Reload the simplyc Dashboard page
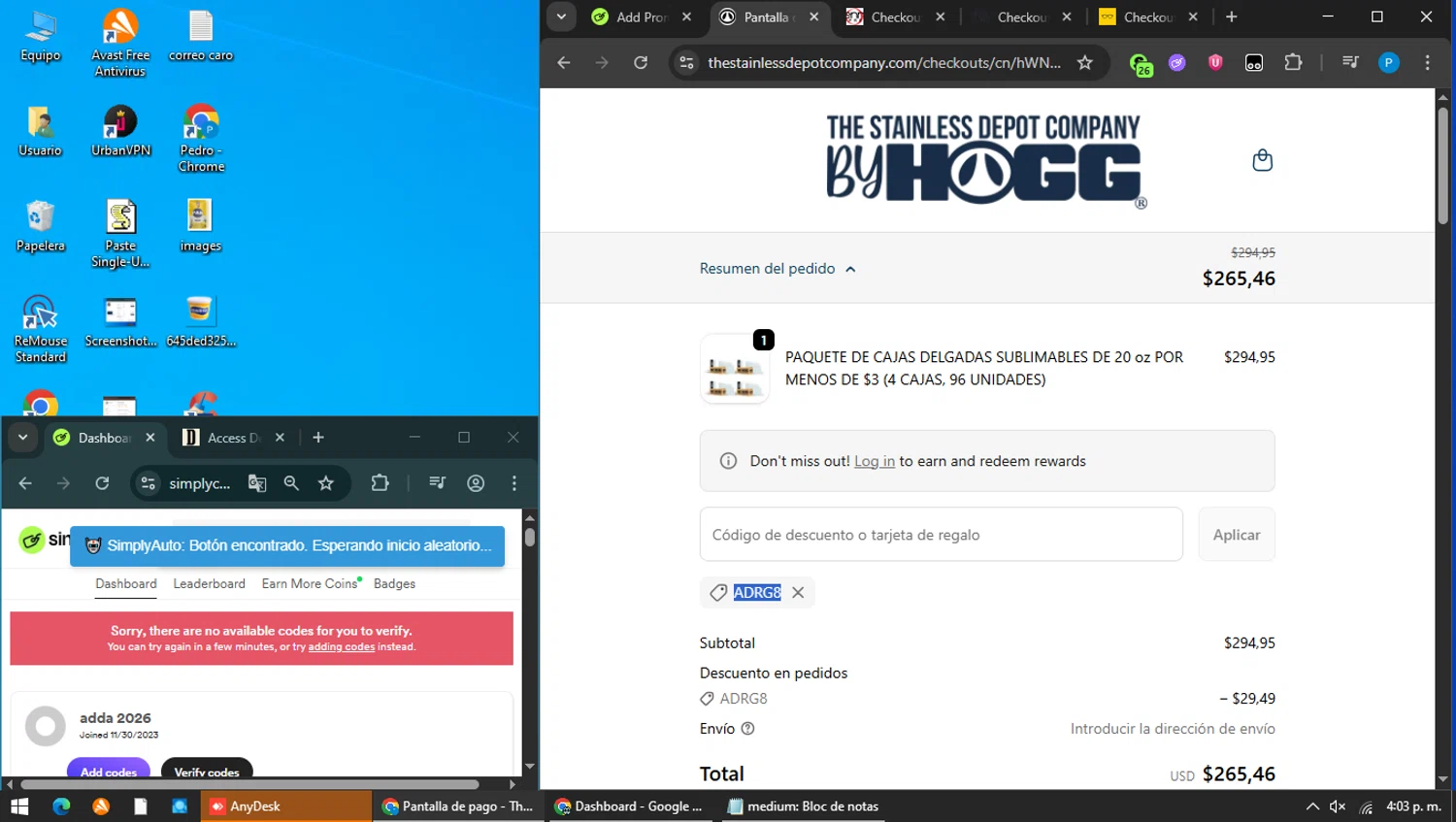 pyautogui.click(x=102, y=483)
